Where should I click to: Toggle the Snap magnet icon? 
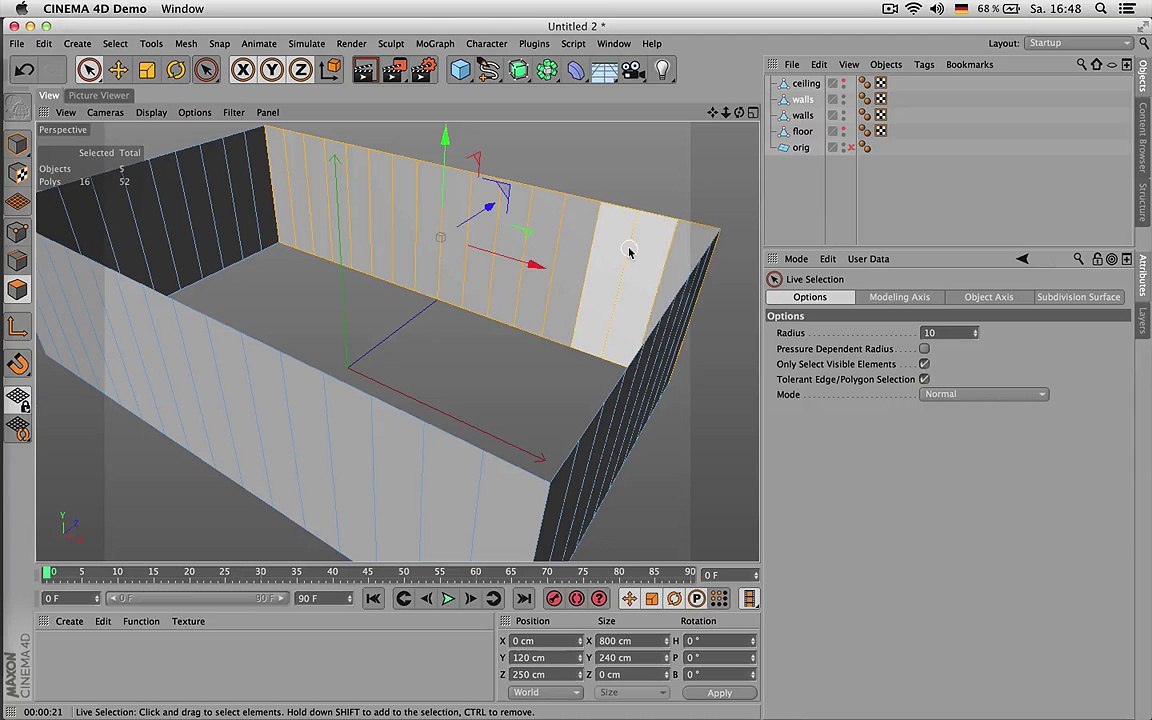click(18, 364)
